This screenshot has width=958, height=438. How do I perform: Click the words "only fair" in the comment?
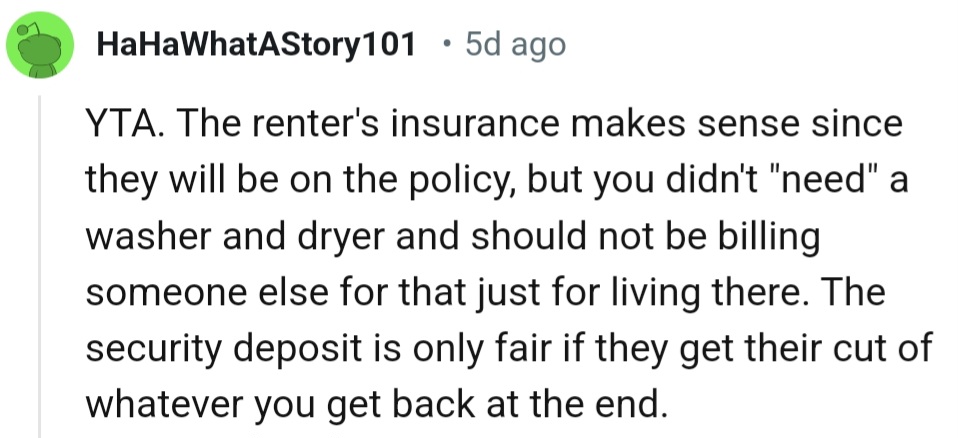tap(484, 350)
